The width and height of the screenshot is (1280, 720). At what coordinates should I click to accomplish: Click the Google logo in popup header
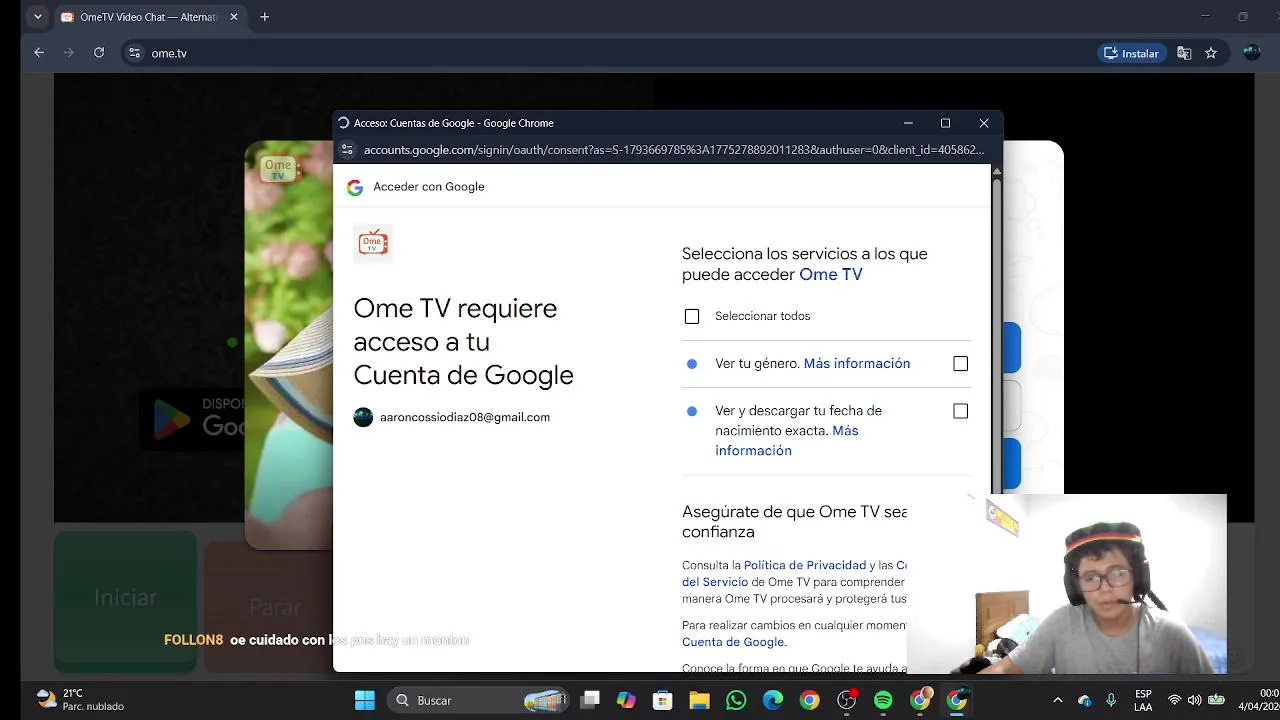355,188
